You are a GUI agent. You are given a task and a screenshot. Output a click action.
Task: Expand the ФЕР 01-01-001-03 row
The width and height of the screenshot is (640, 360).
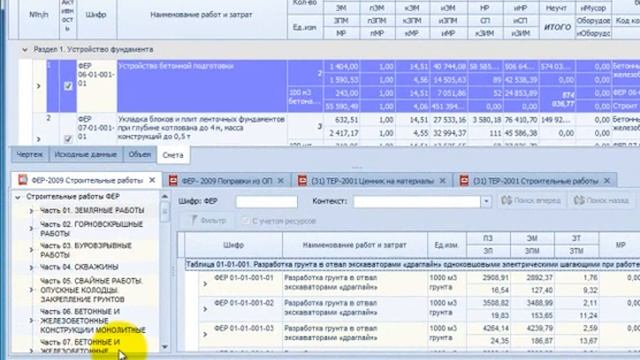tap(205, 334)
